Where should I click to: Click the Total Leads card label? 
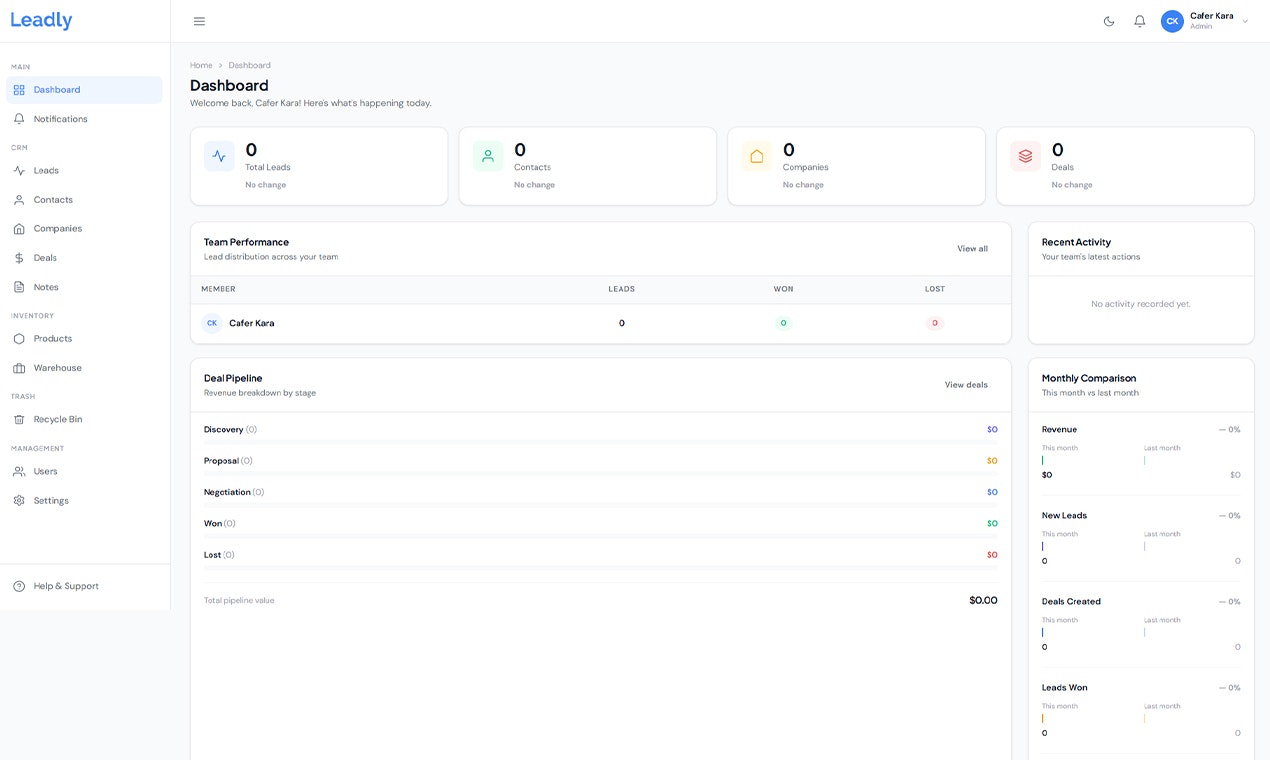coord(268,167)
